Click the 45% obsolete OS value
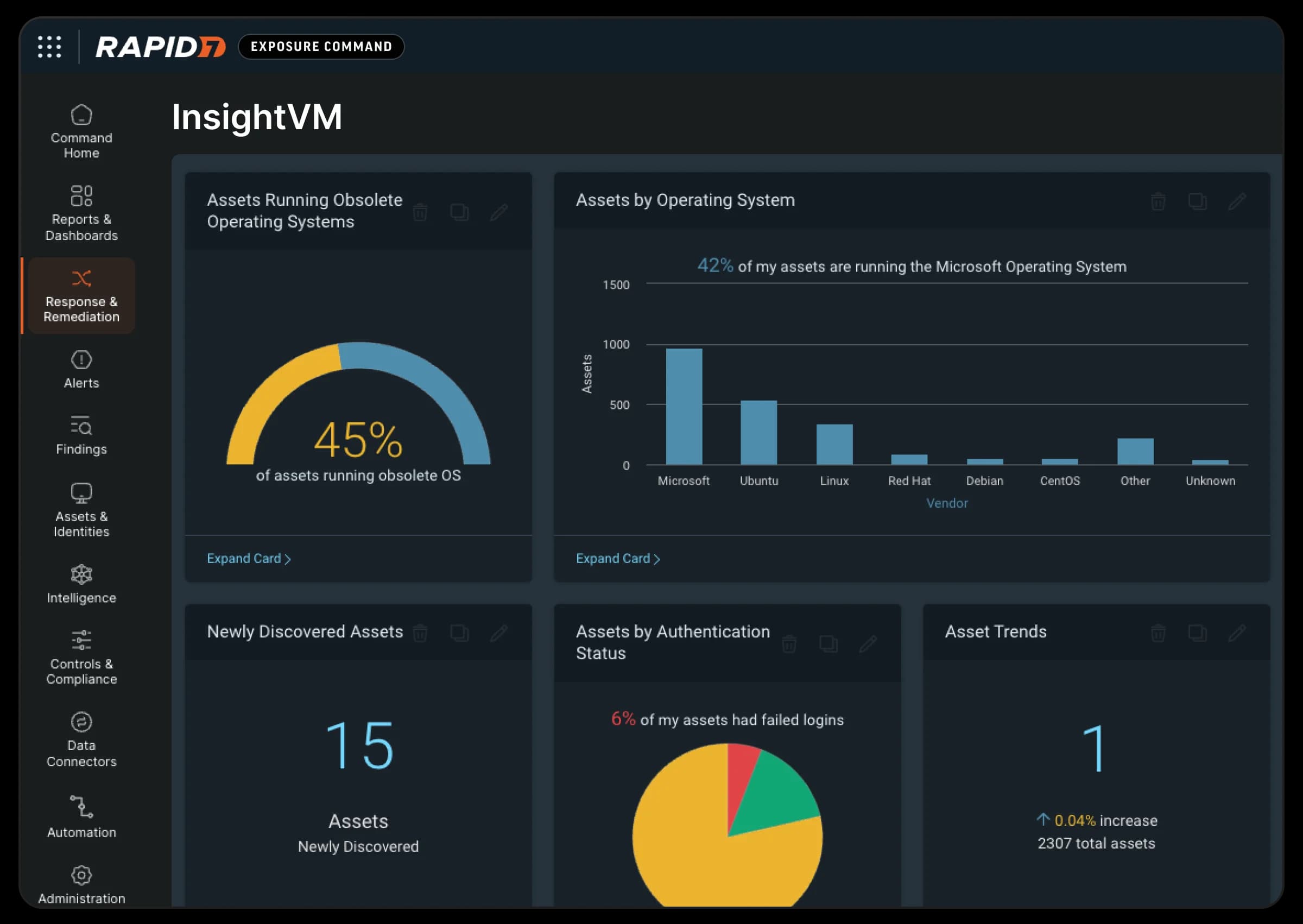1303x924 pixels. (358, 440)
